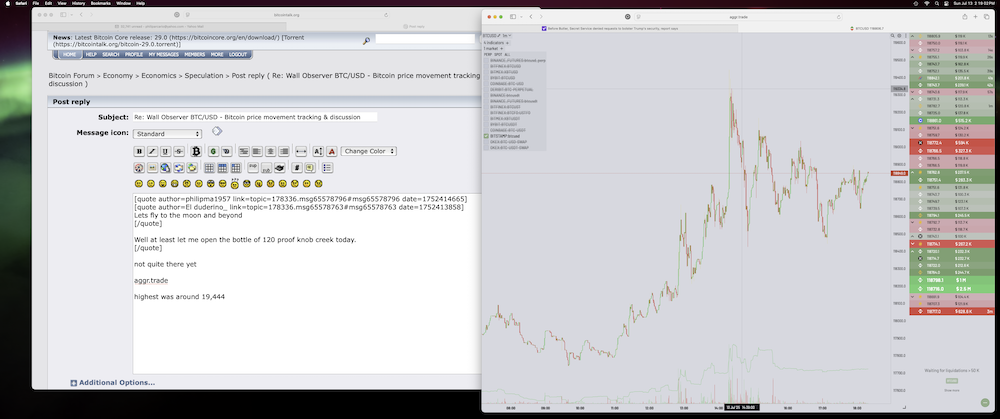The height and width of the screenshot is (419, 1000).
Task: Open the History menu in menu bar
Action: tap(78, 3)
